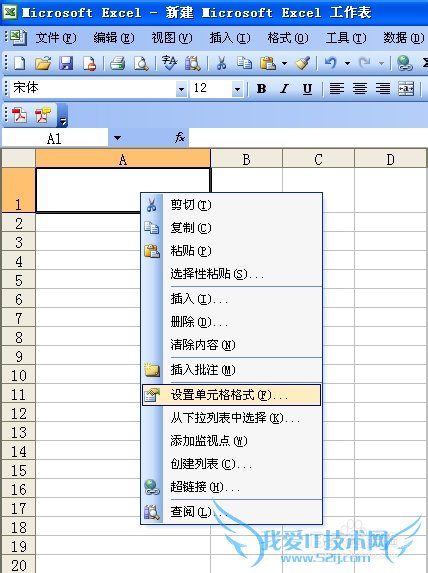Click Merge and Center icon

406,88
